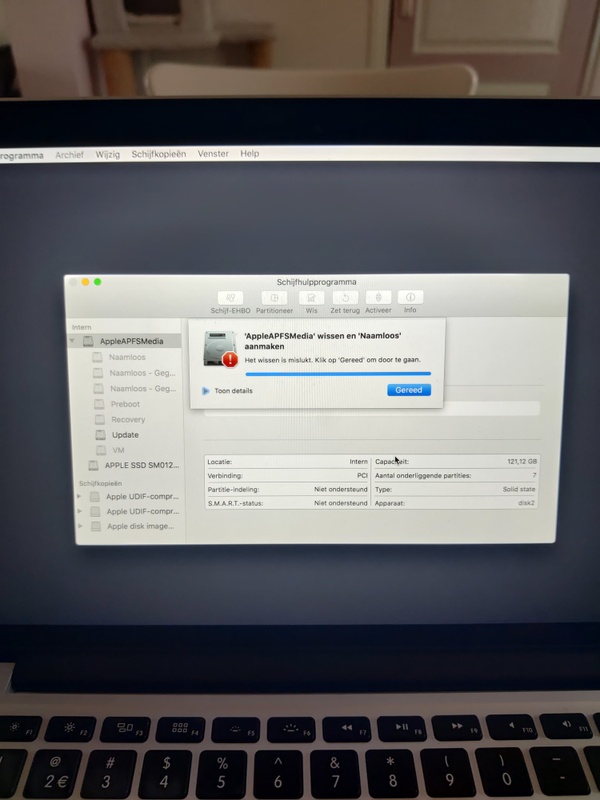Click the Schijf-EHBO first aid toolbar icon
This screenshot has width=600, height=800.
[x=231, y=297]
